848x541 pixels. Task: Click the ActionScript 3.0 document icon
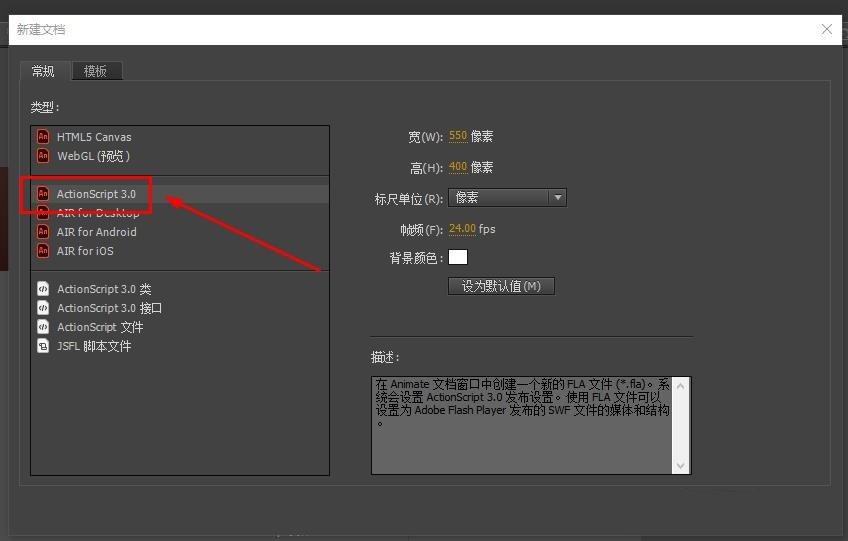click(x=43, y=194)
